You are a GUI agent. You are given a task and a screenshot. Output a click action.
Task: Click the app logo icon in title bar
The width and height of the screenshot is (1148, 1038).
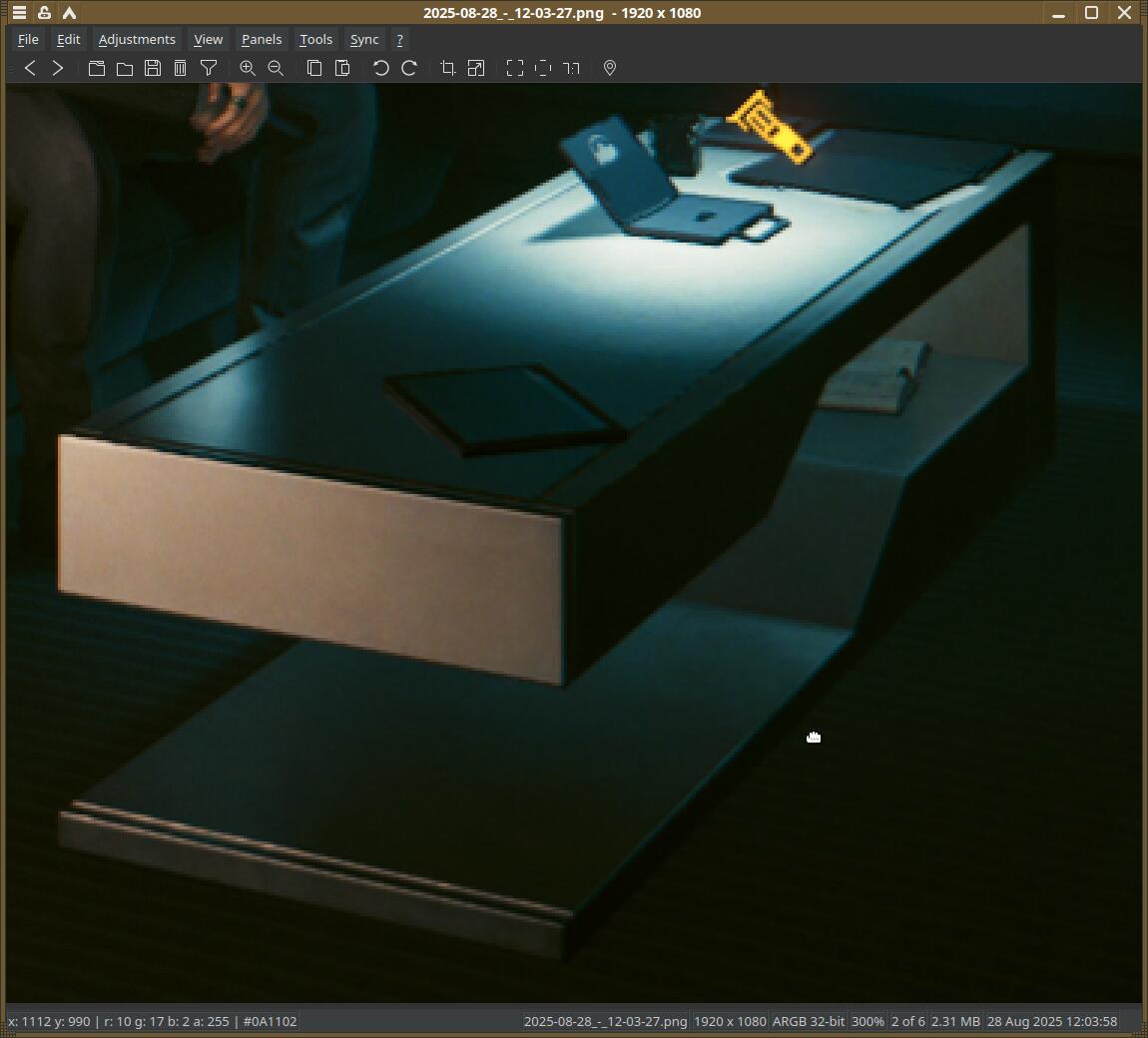(70, 12)
